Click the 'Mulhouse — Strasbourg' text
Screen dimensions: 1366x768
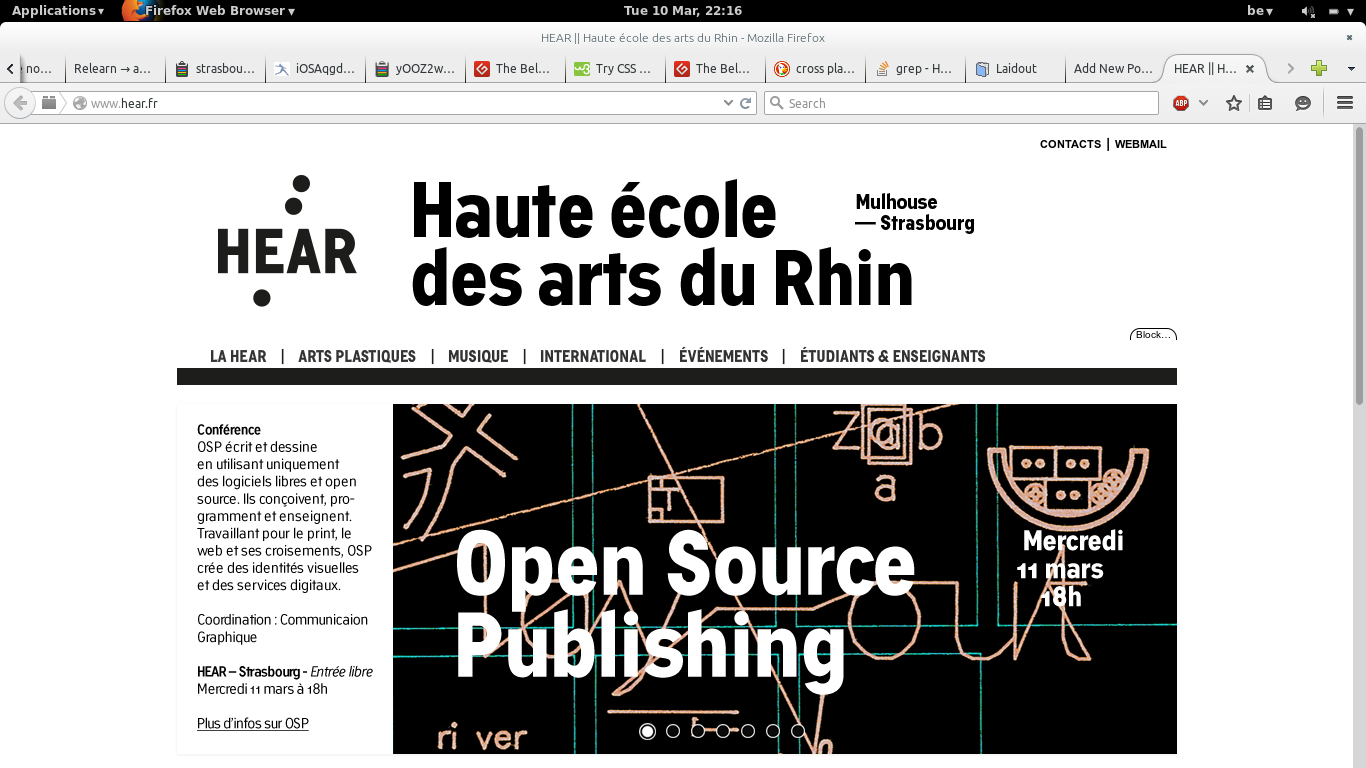915,212
